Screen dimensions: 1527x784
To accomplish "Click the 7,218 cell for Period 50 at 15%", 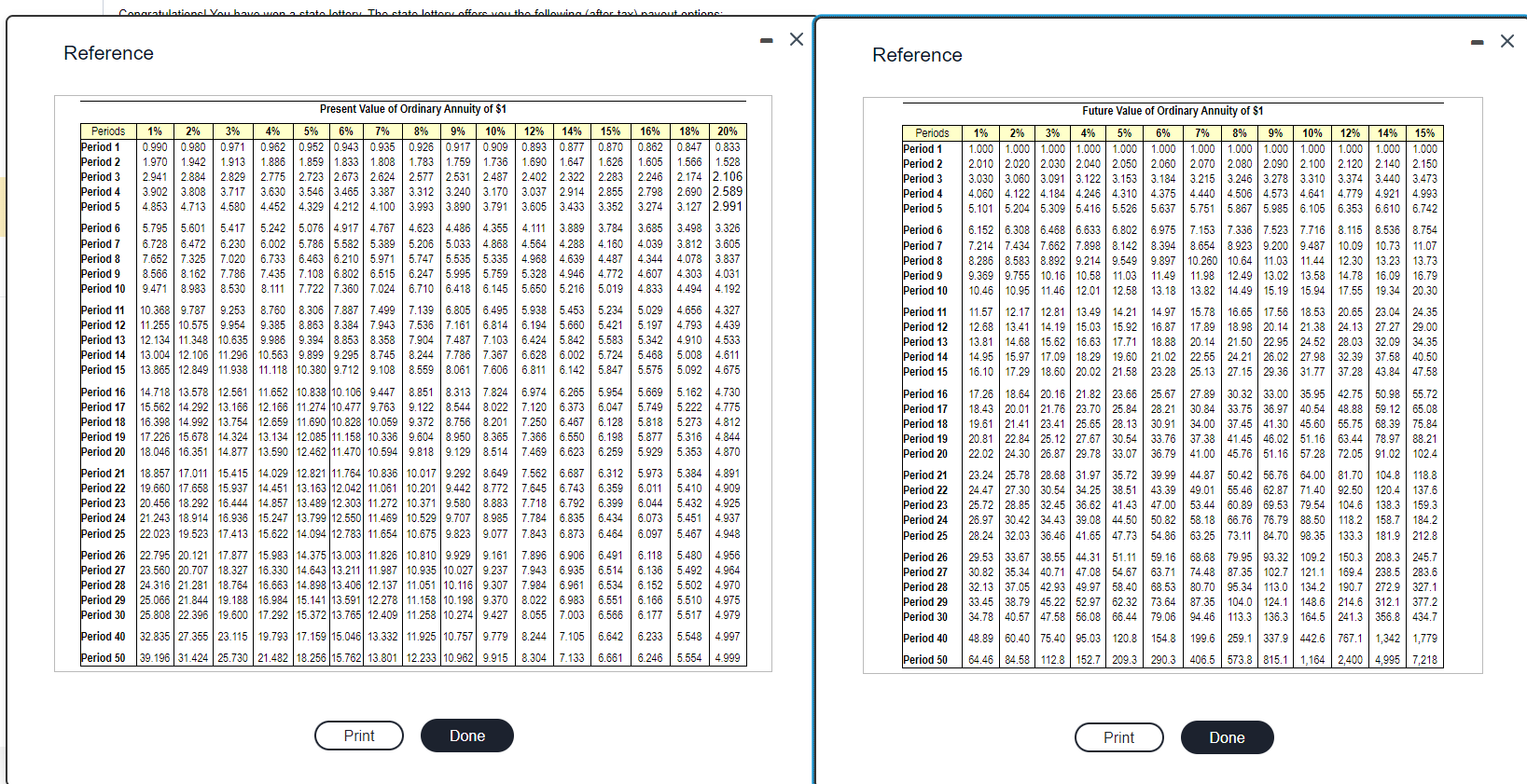I will click(1424, 660).
